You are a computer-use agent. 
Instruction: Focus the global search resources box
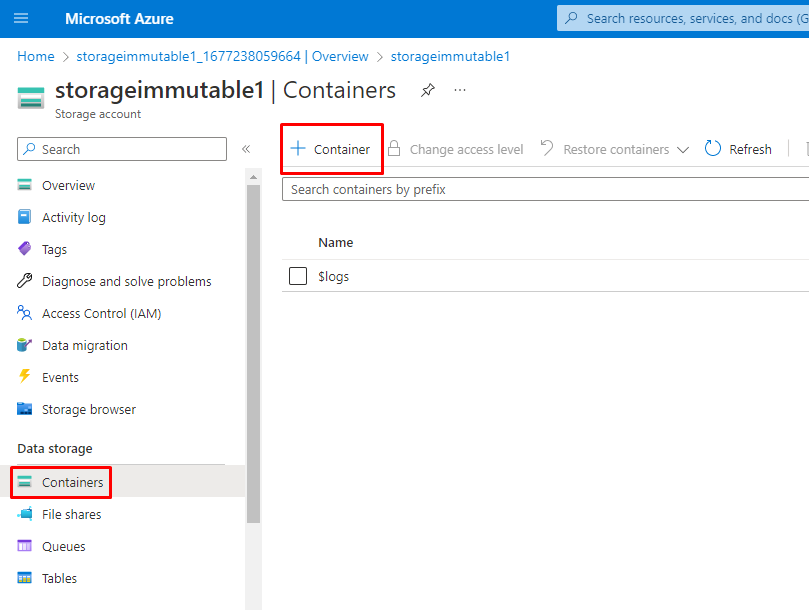[x=683, y=19]
